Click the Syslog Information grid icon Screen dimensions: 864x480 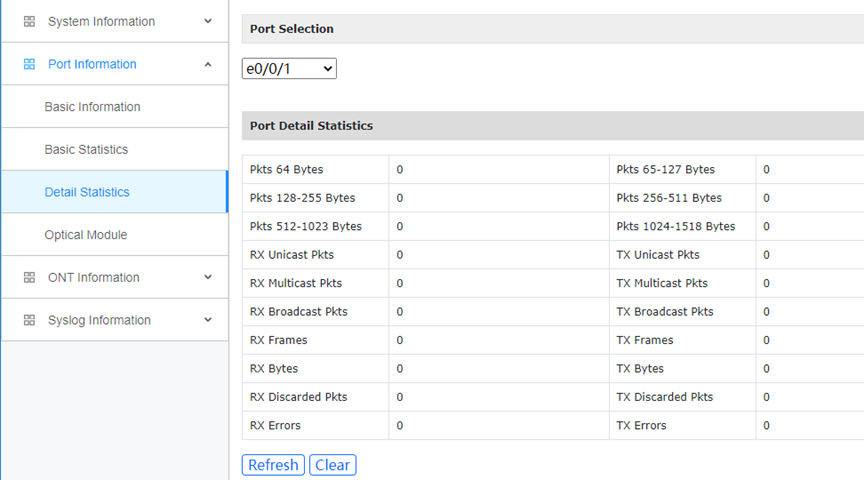tap(29, 320)
